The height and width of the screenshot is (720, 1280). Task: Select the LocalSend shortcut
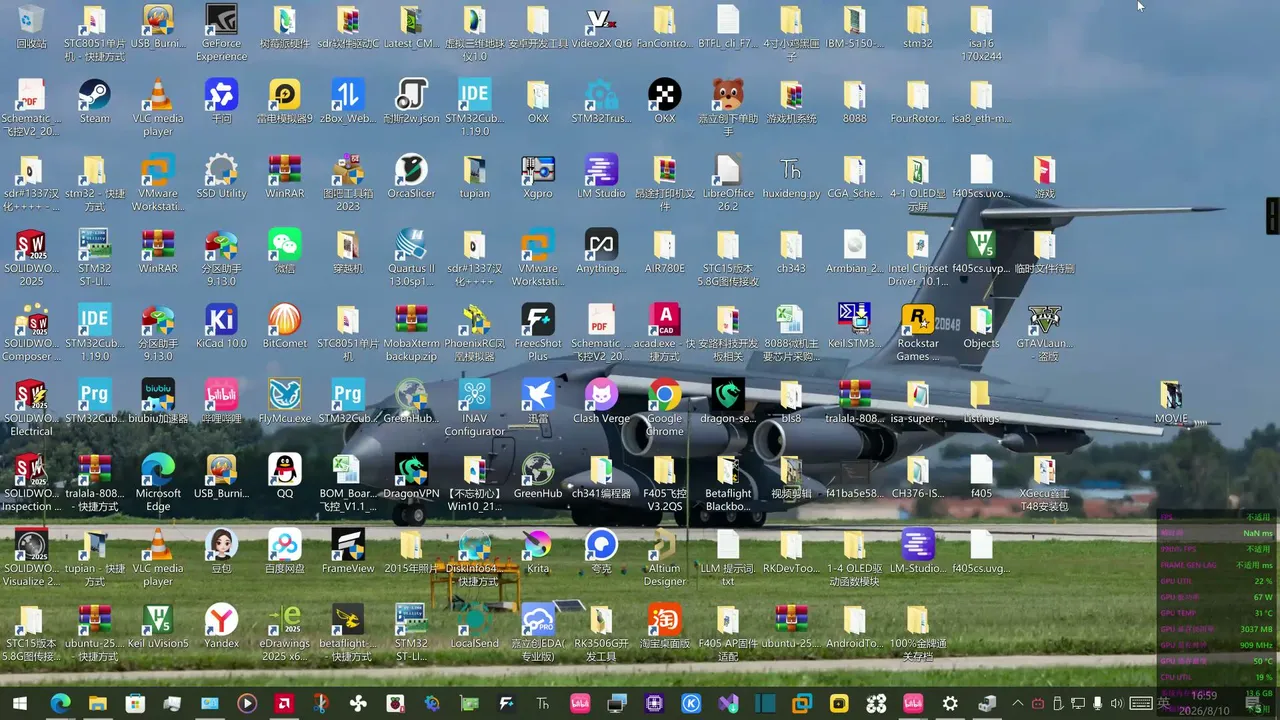click(x=475, y=627)
